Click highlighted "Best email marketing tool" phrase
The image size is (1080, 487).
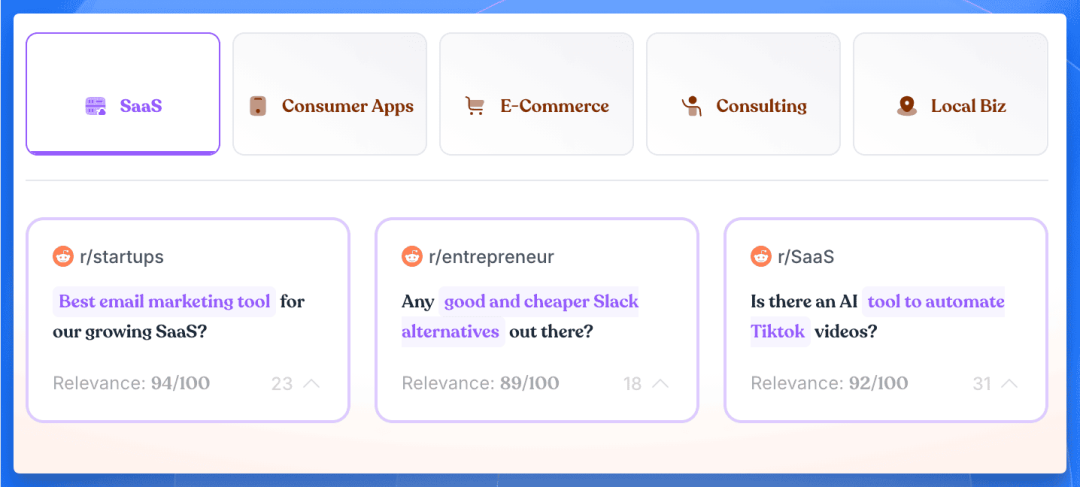coord(164,301)
